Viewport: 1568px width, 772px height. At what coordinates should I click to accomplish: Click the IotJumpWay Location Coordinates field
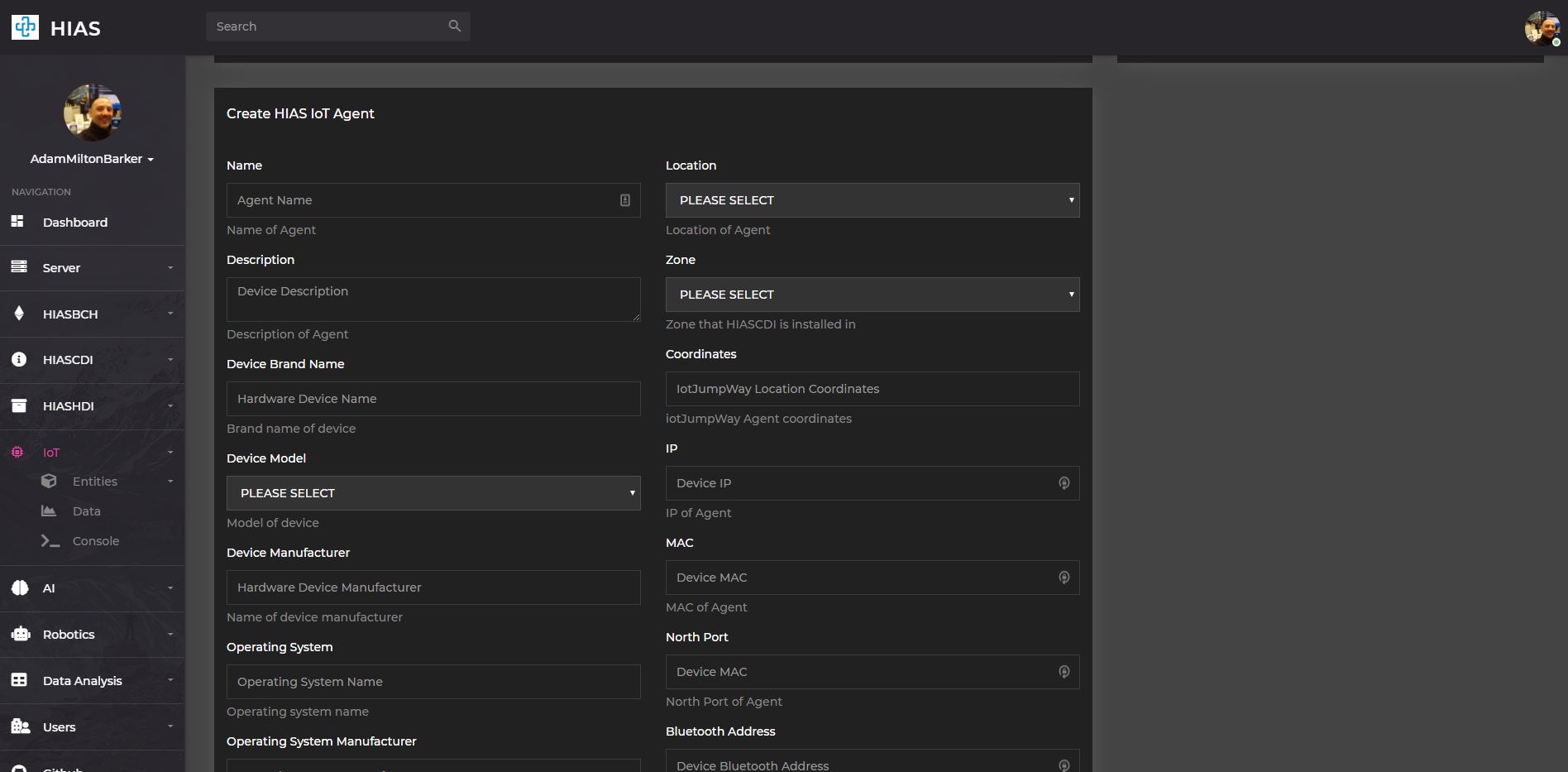(872, 389)
